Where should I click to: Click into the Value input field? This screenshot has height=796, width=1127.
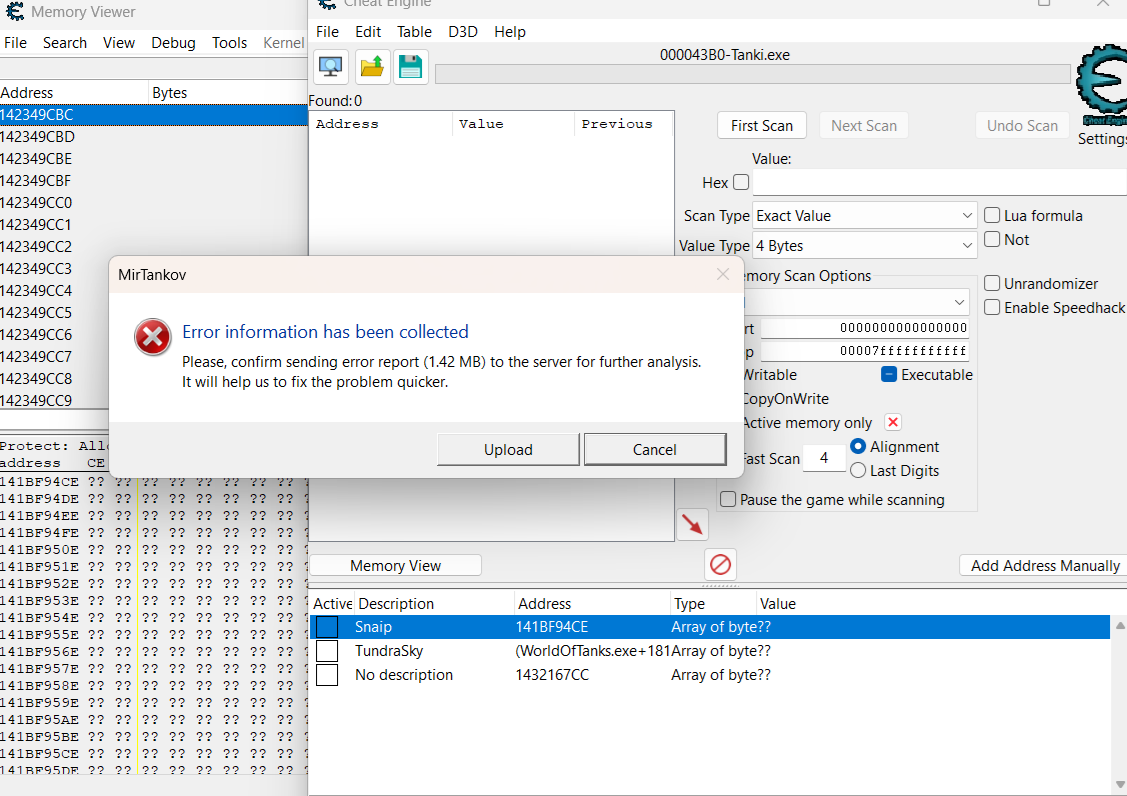click(939, 182)
